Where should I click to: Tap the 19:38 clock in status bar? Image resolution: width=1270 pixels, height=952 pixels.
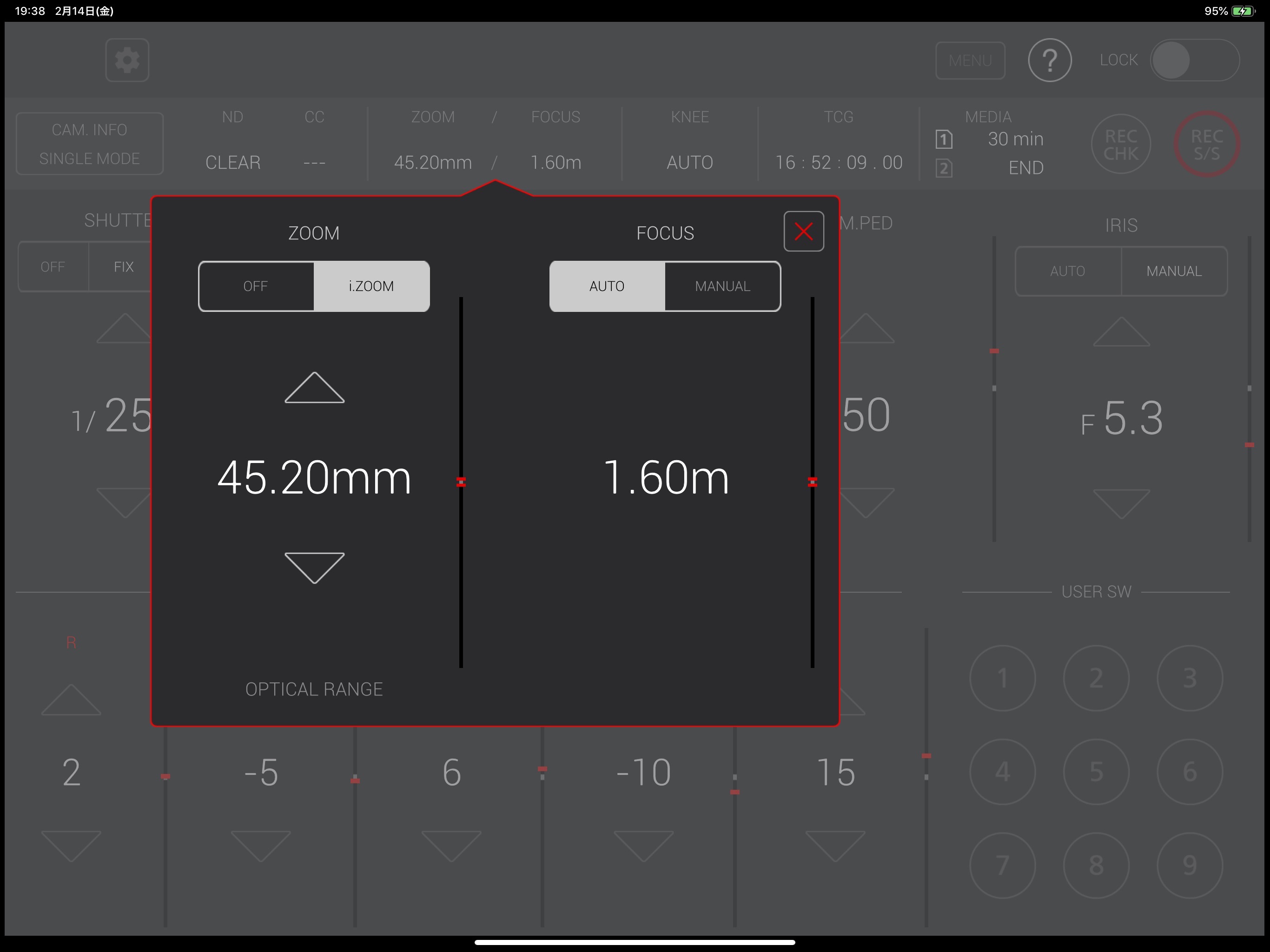[30, 11]
